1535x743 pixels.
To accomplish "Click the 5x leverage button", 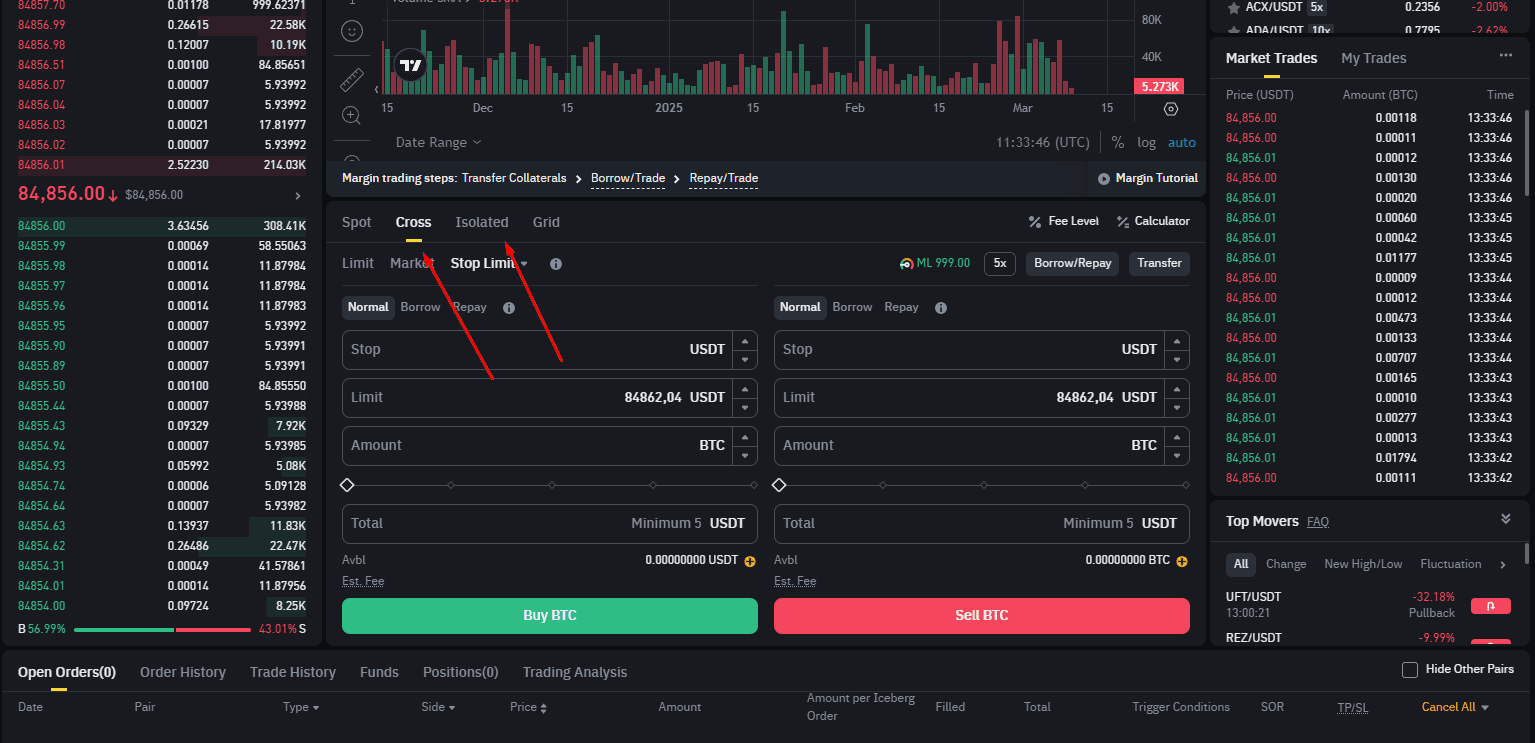I will click(1000, 263).
